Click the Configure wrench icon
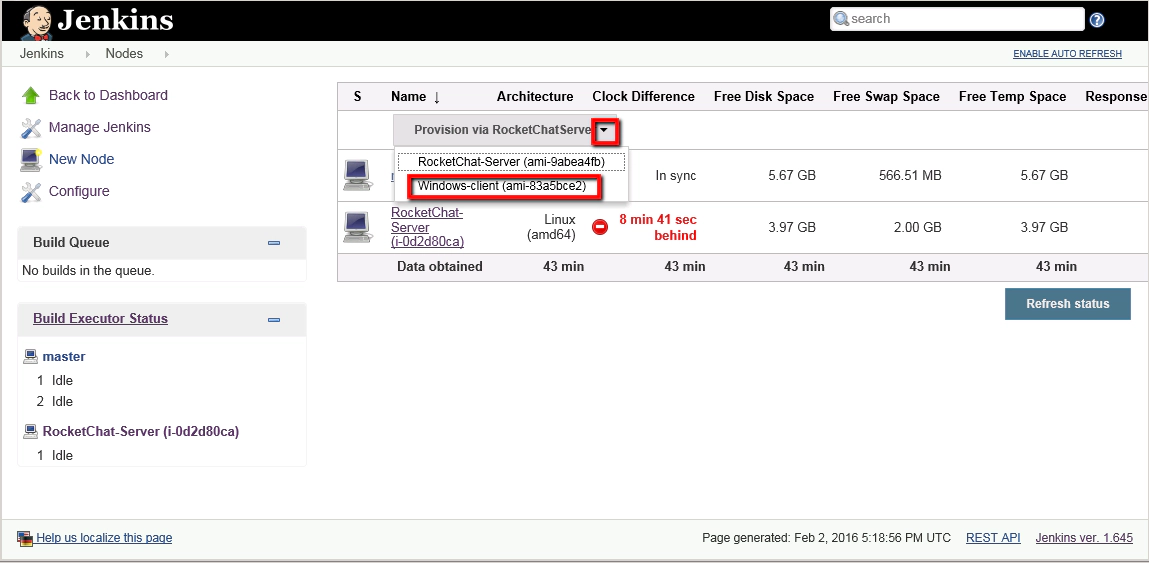The width and height of the screenshot is (1149, 563). (x=31, y=192)
